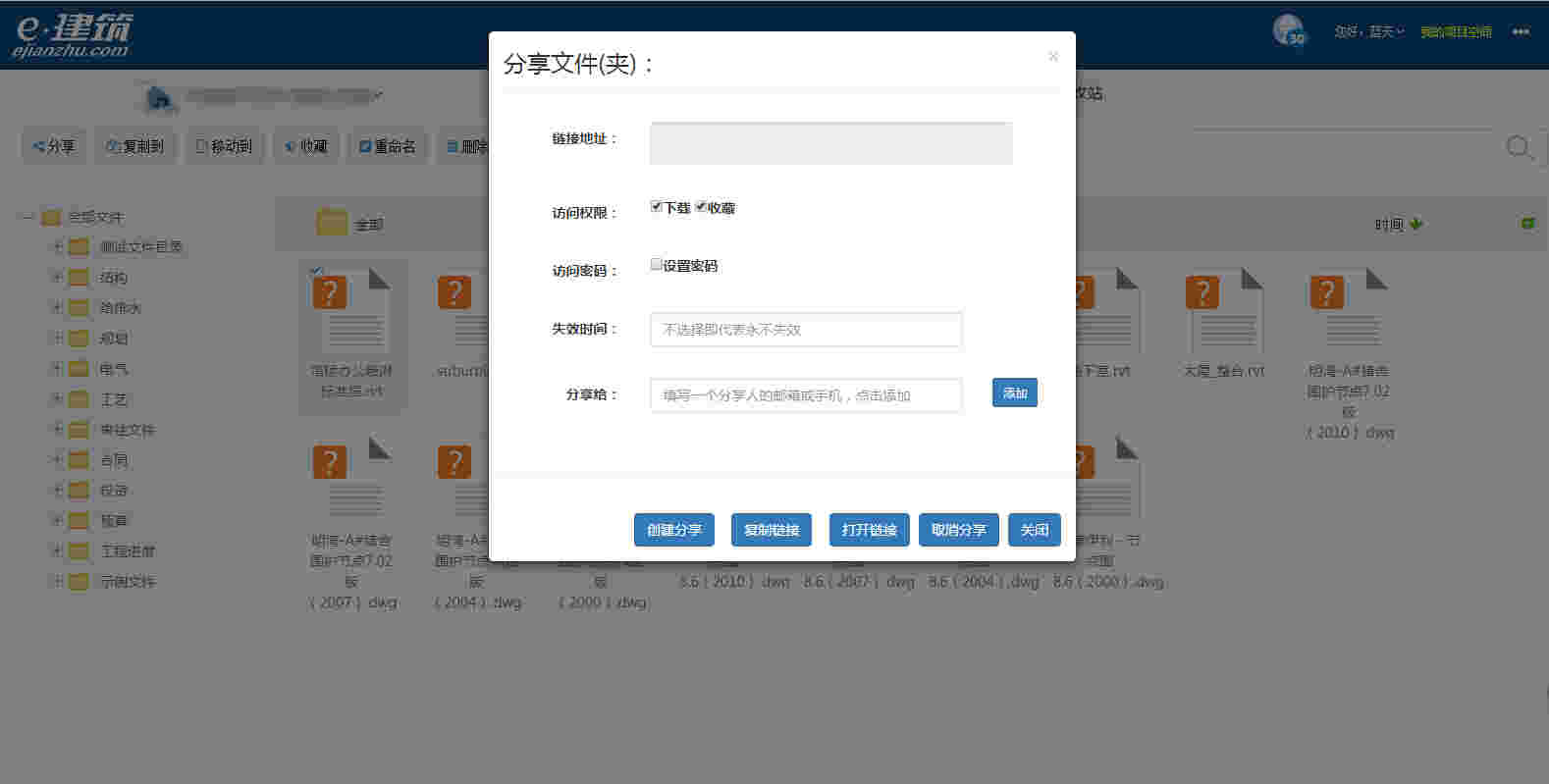
Task: Select the suburb file icon
Action: pyautogui.click(x=461, y=309)
